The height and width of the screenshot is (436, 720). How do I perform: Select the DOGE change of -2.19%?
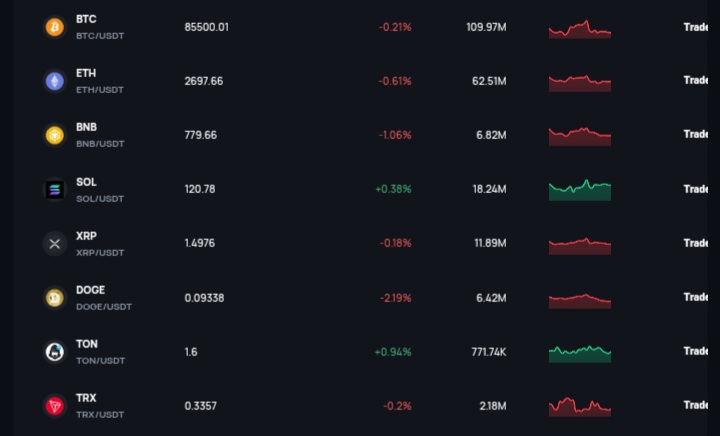pyautogui.click(x=395, y=298)
